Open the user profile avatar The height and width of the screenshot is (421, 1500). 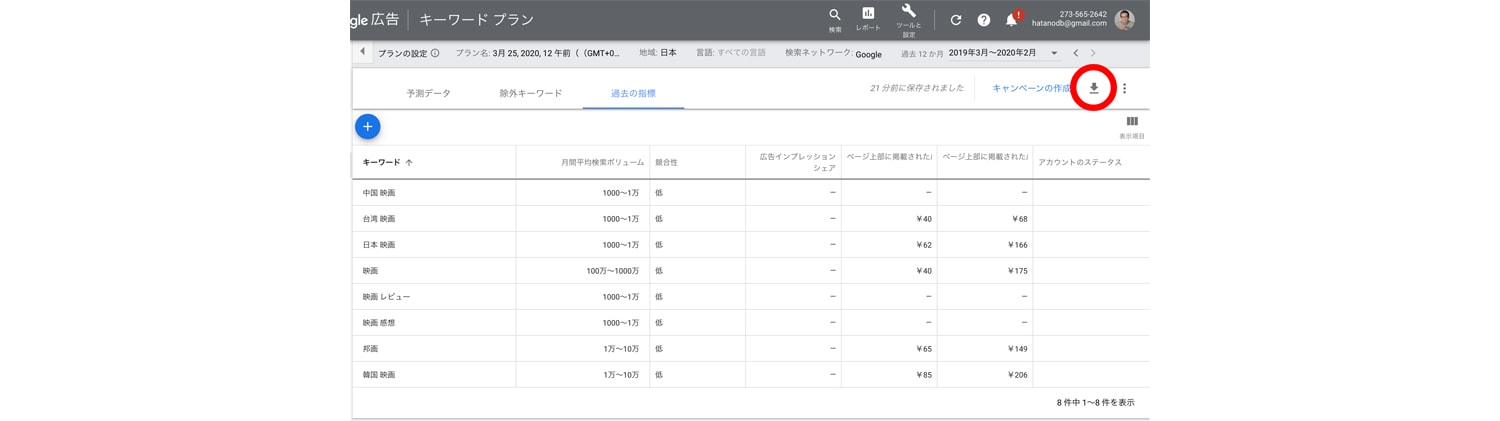pos(1124,20)
